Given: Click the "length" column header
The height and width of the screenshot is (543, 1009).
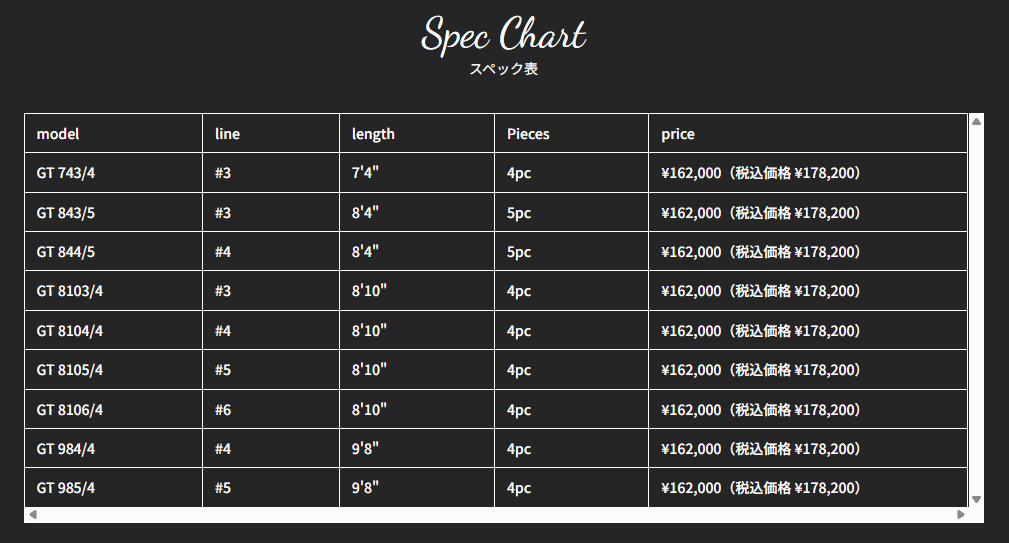Looking at the screenshot, I should tap(373, 134).
